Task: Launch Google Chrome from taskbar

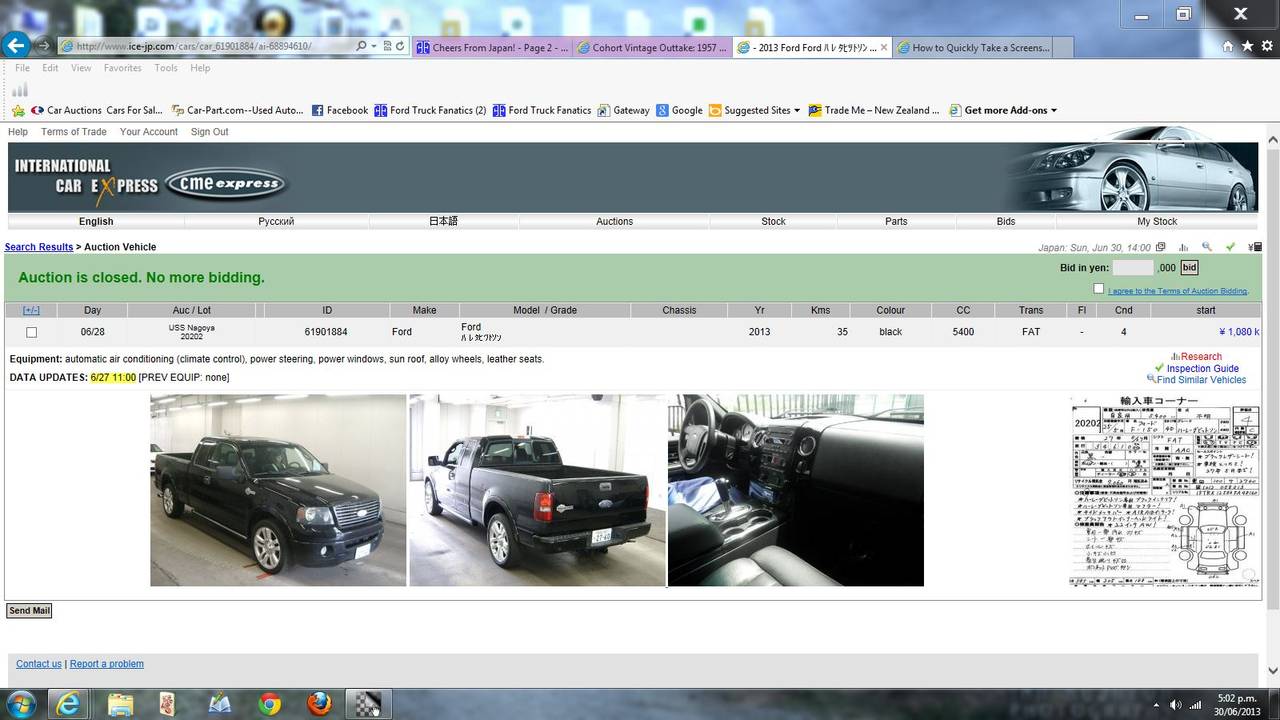Action: [270, 704]
